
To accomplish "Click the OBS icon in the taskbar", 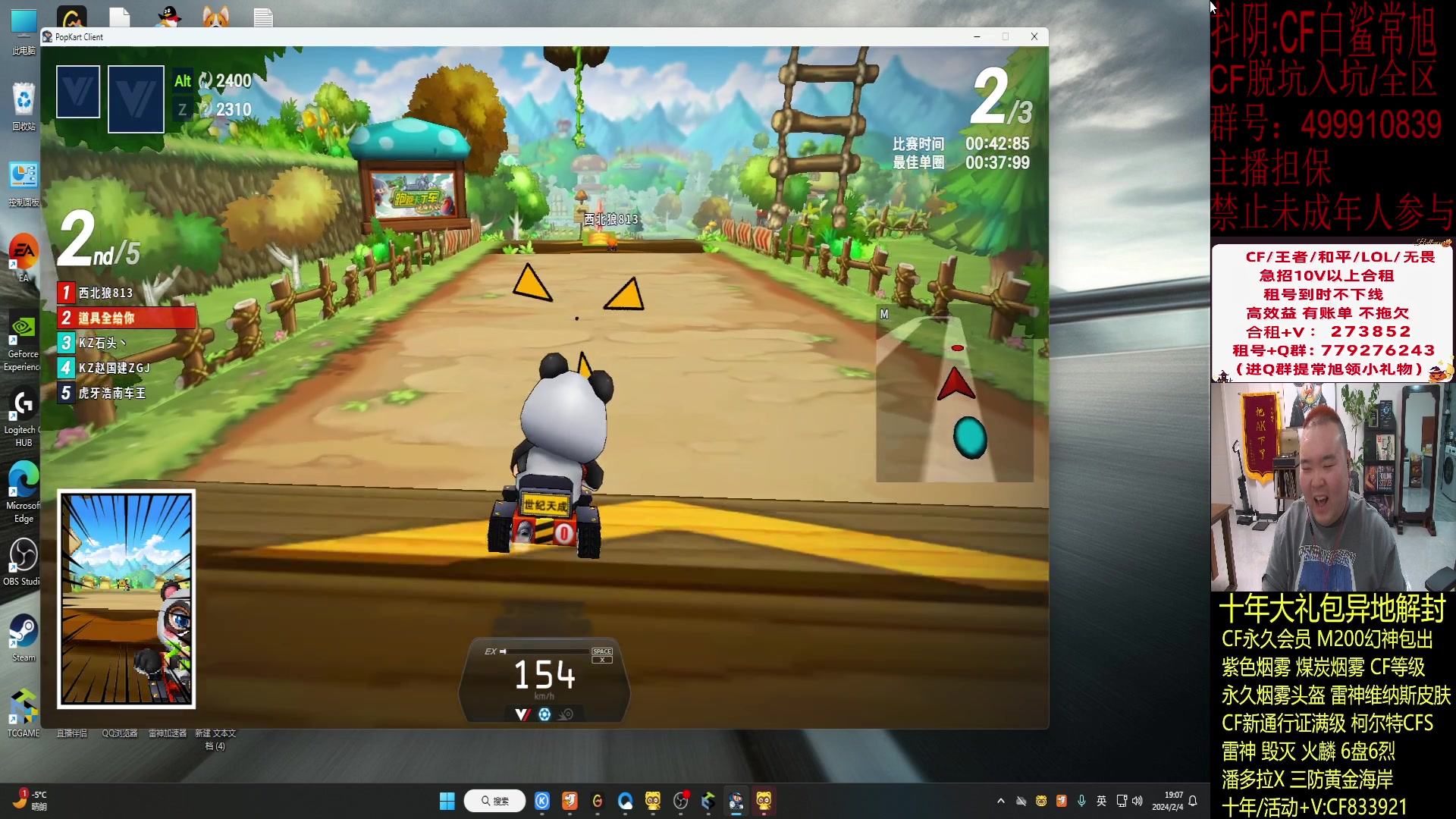I will (681, 801).
